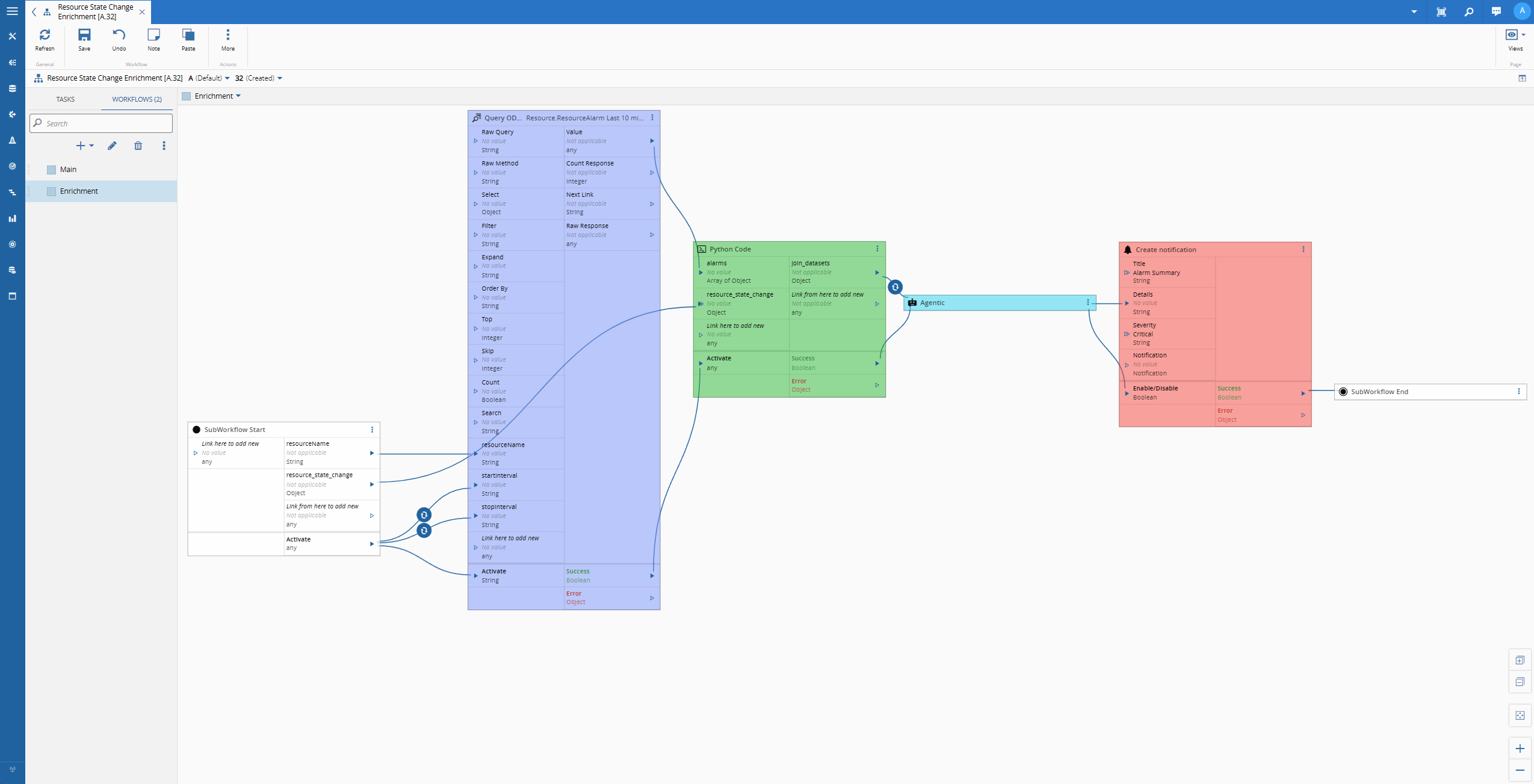Click the Save button in the ribbon
Viewport: 1534px width, 784px height.
pos(84,40)
